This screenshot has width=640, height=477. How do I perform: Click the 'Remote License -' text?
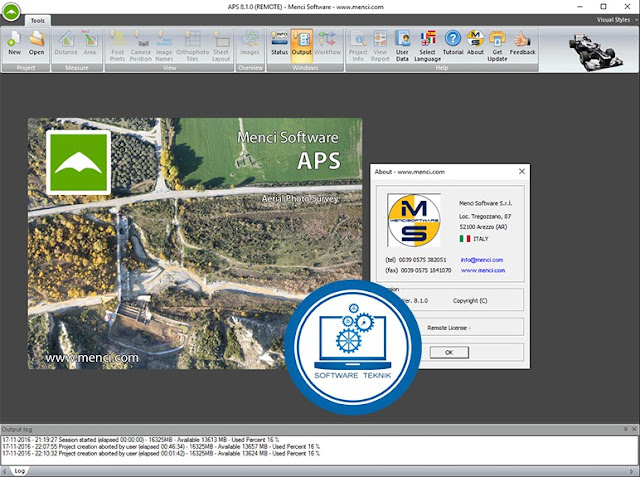(x=449, y=328)
